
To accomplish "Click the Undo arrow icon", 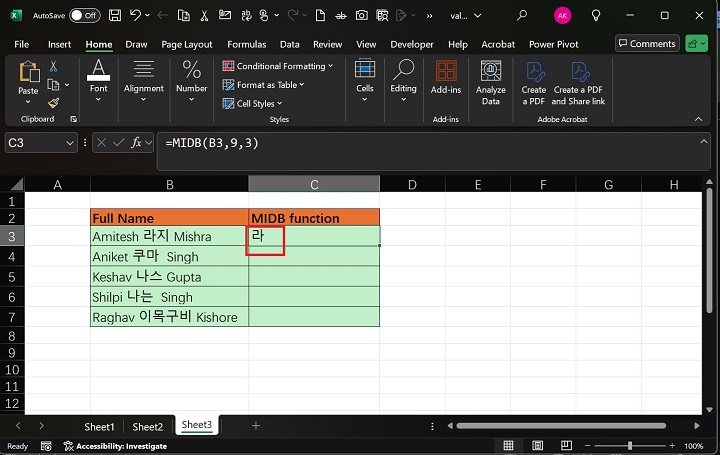I will (137, 16).
